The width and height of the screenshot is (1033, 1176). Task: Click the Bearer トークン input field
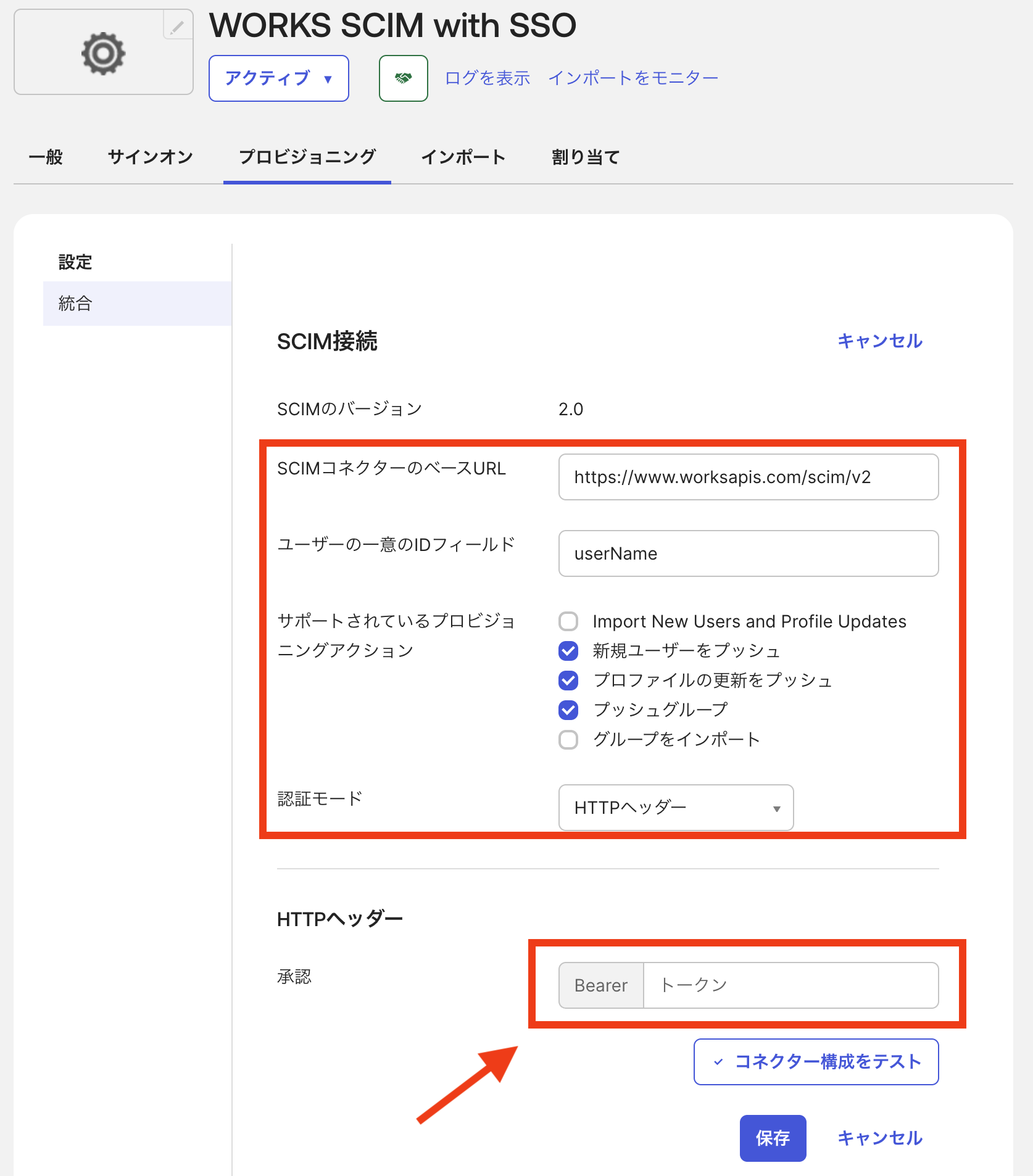(x=791, y=985)
